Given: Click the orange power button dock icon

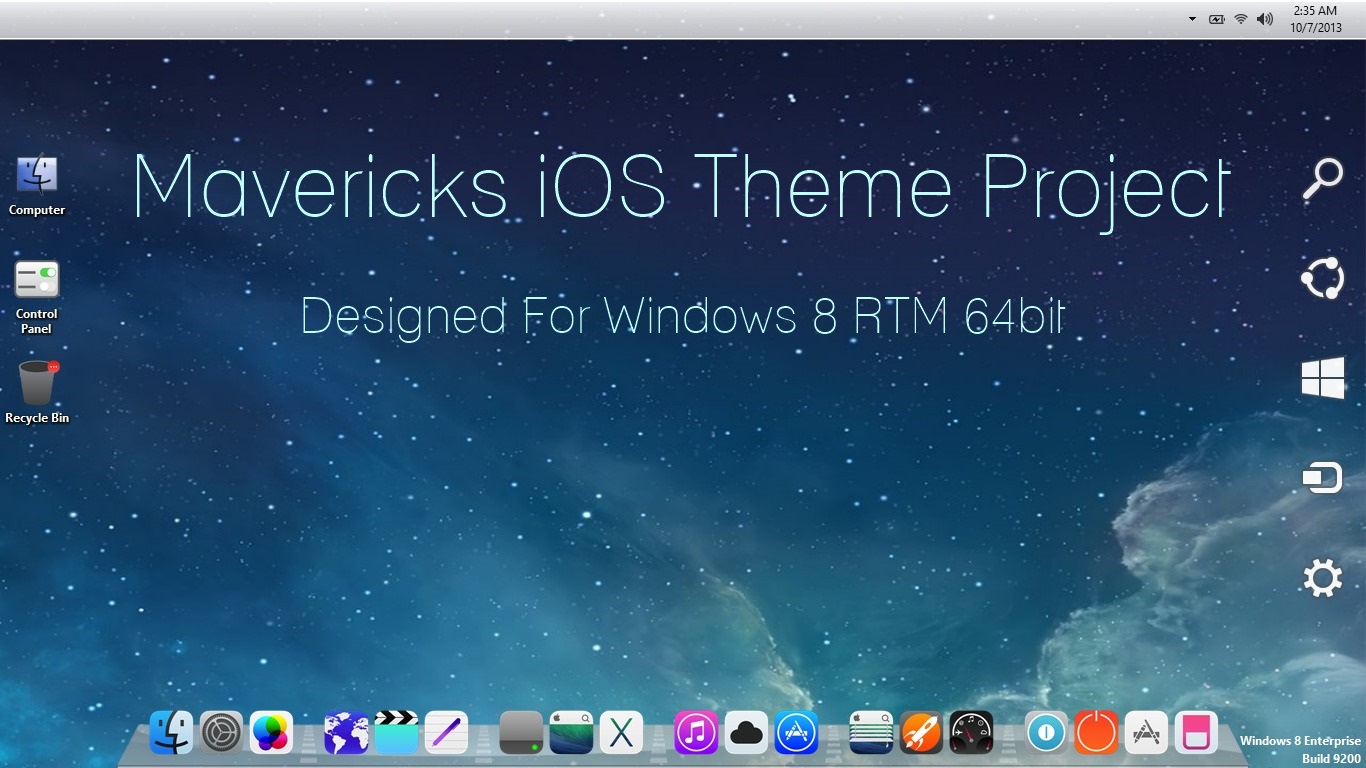Looking at the screenshot, I should 1096,733.
